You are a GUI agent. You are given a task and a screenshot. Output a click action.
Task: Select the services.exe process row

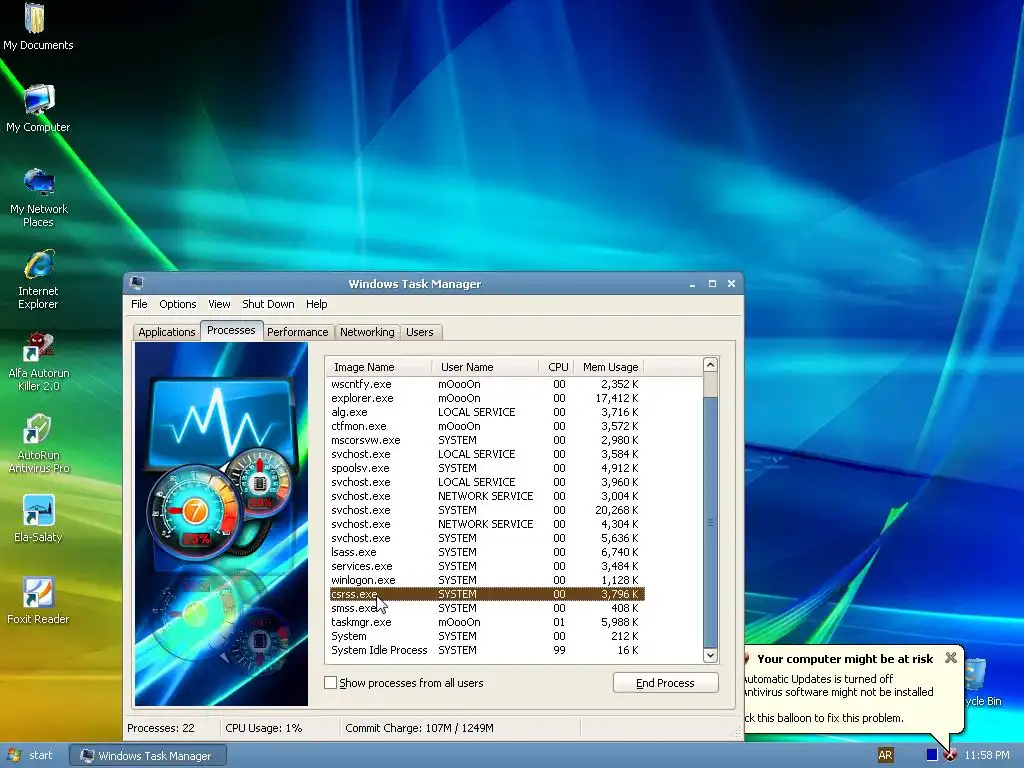485,566
